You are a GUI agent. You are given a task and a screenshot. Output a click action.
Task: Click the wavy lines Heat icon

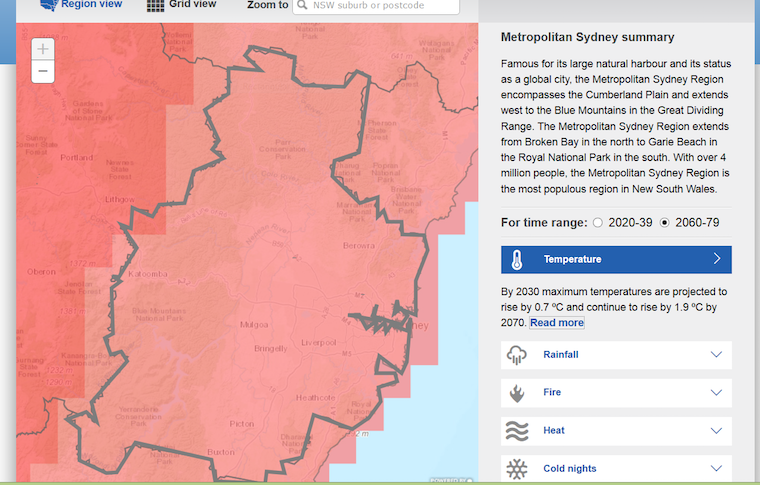click(x=517, y=431)
